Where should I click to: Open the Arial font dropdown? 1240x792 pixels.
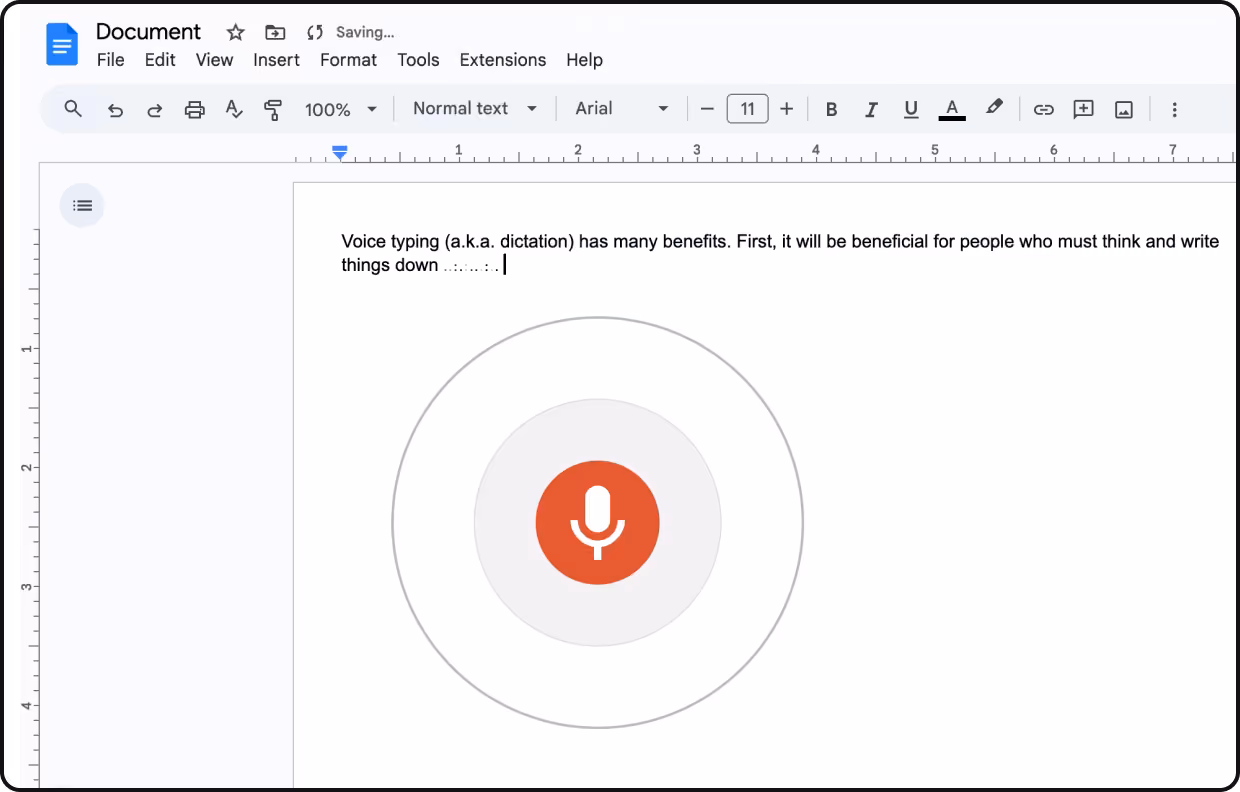coord(621,108)
